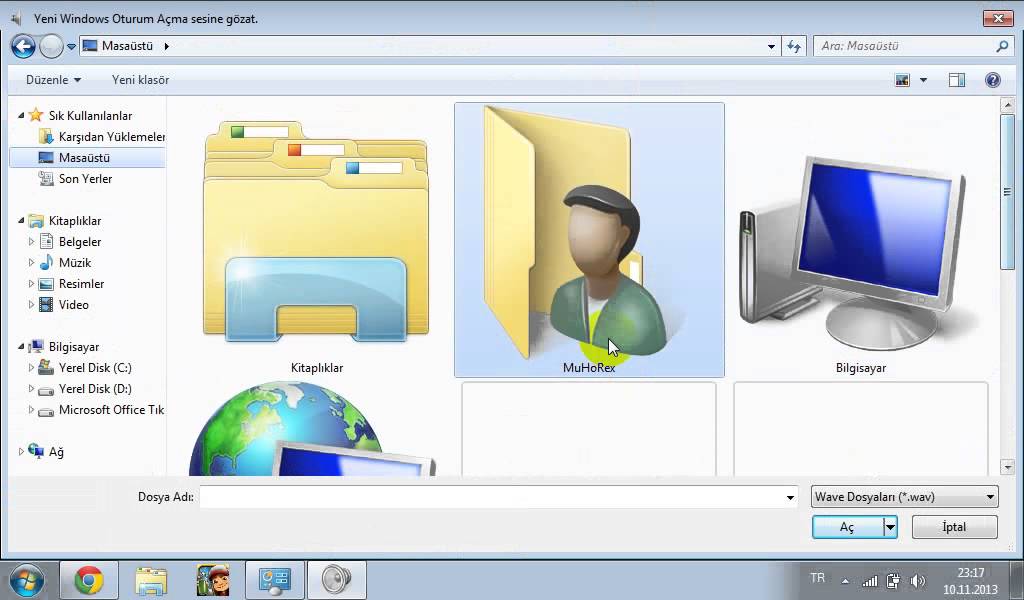This screenshot has height=600, width=1024.
Task: Click Yeni klasör button
Action: (x=140, y=80)
